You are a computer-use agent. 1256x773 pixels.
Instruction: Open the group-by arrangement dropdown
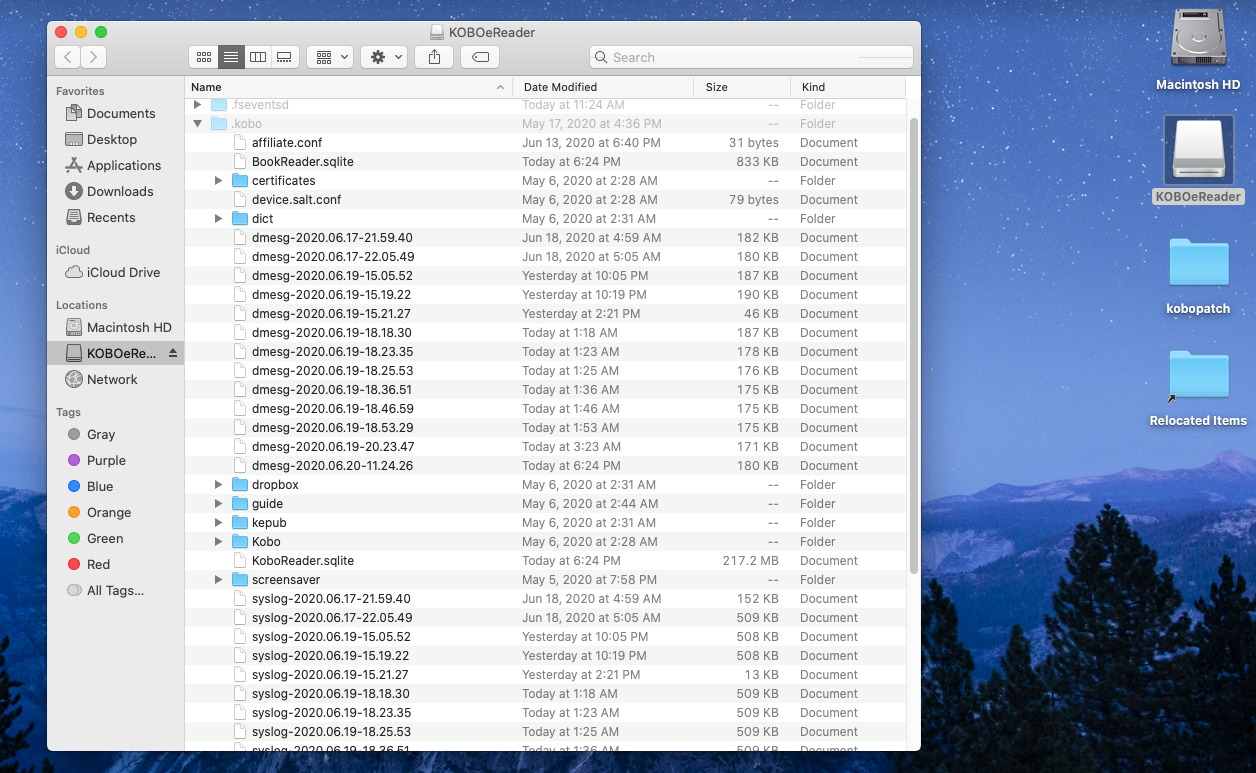pyautogui.click(x=330, y=57)
